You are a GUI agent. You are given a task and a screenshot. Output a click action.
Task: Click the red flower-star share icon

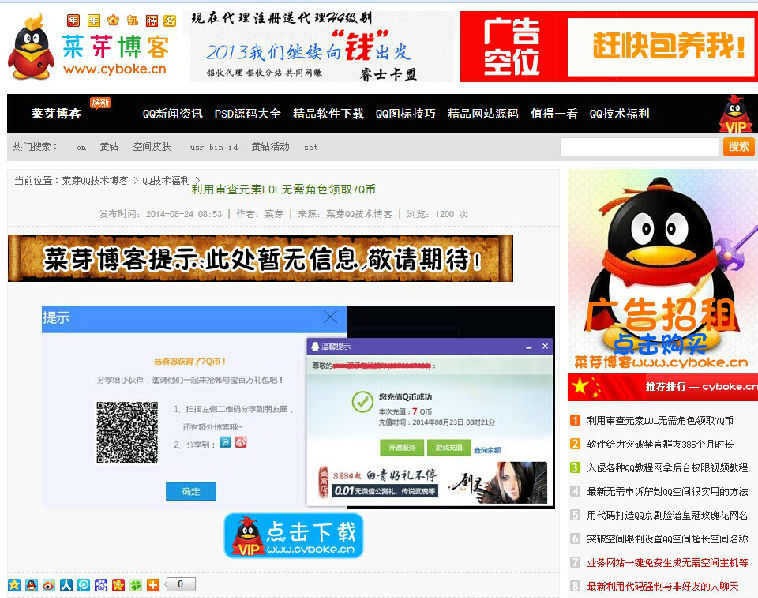[x=118, y=585]
